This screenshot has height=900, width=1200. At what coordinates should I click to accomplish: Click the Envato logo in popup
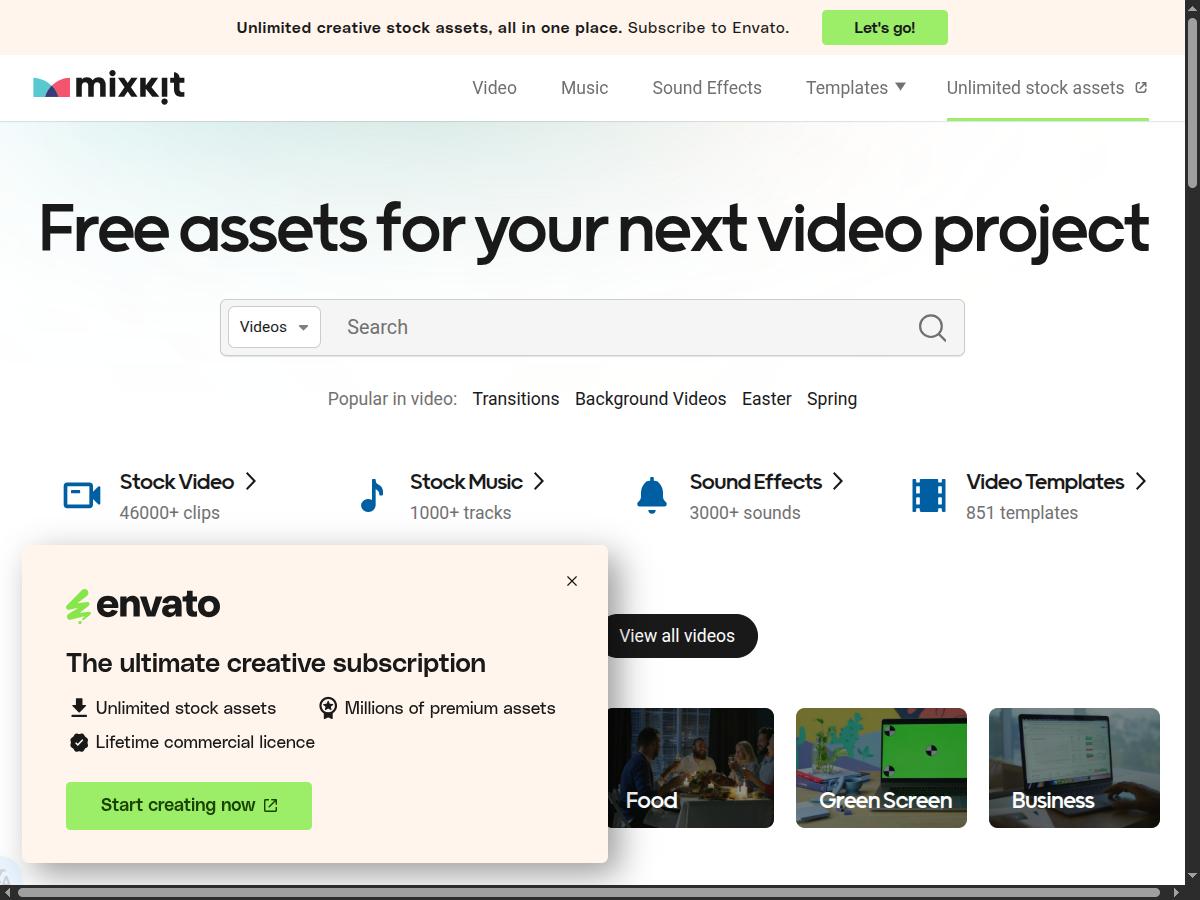[143, 605]
